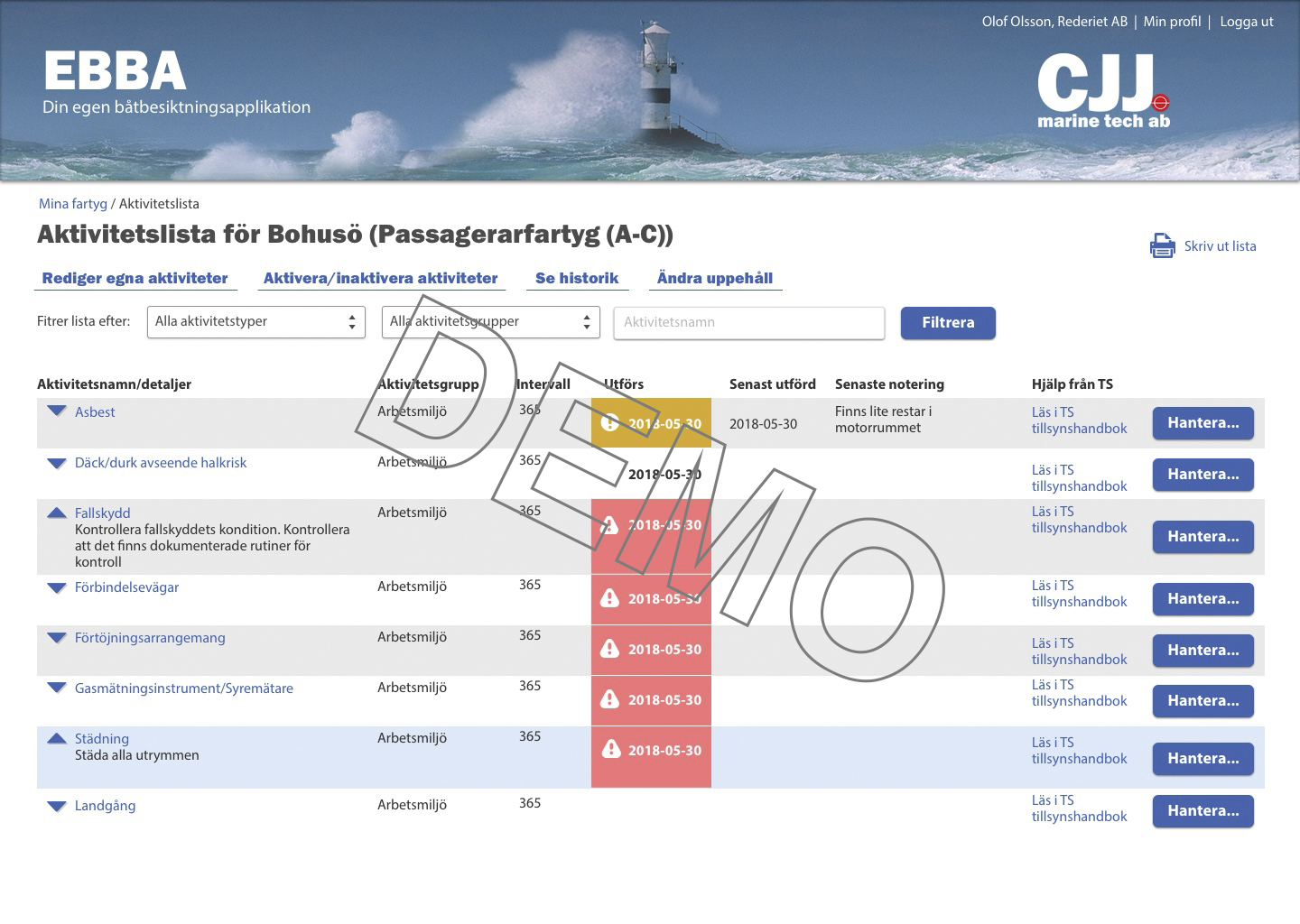
Task: Click the Aktivitetsnamn search field
Action: pyautogui.click(x=748, y=323)
